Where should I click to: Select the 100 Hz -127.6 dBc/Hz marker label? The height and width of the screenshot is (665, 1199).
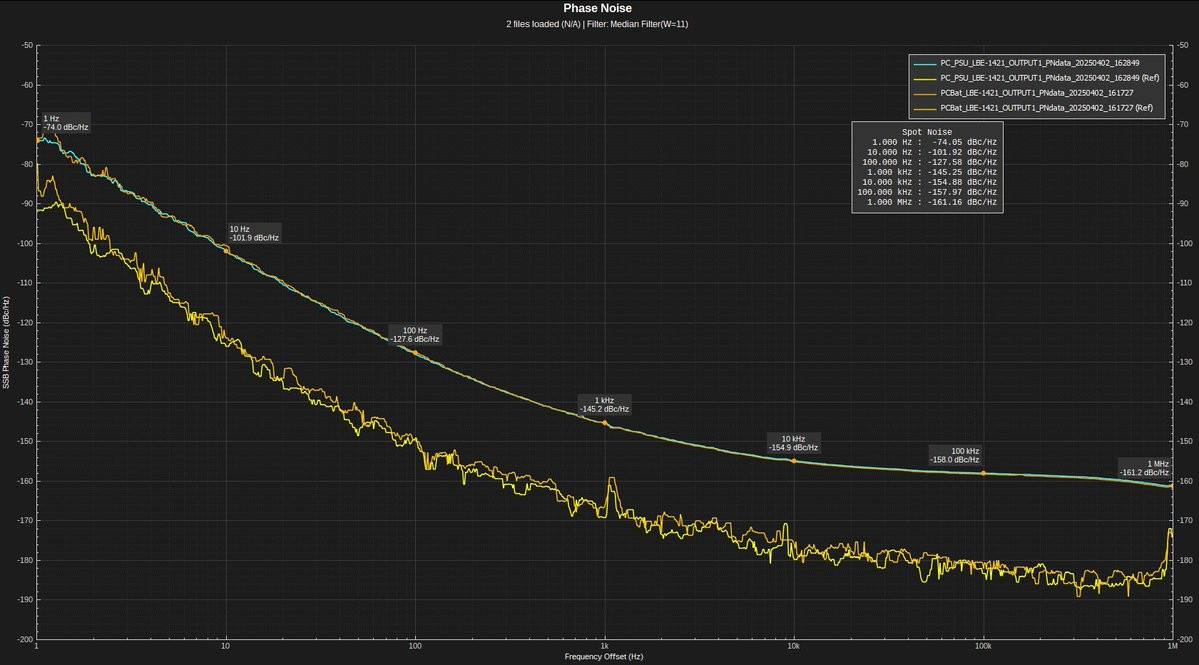click(x=414, y=335)
